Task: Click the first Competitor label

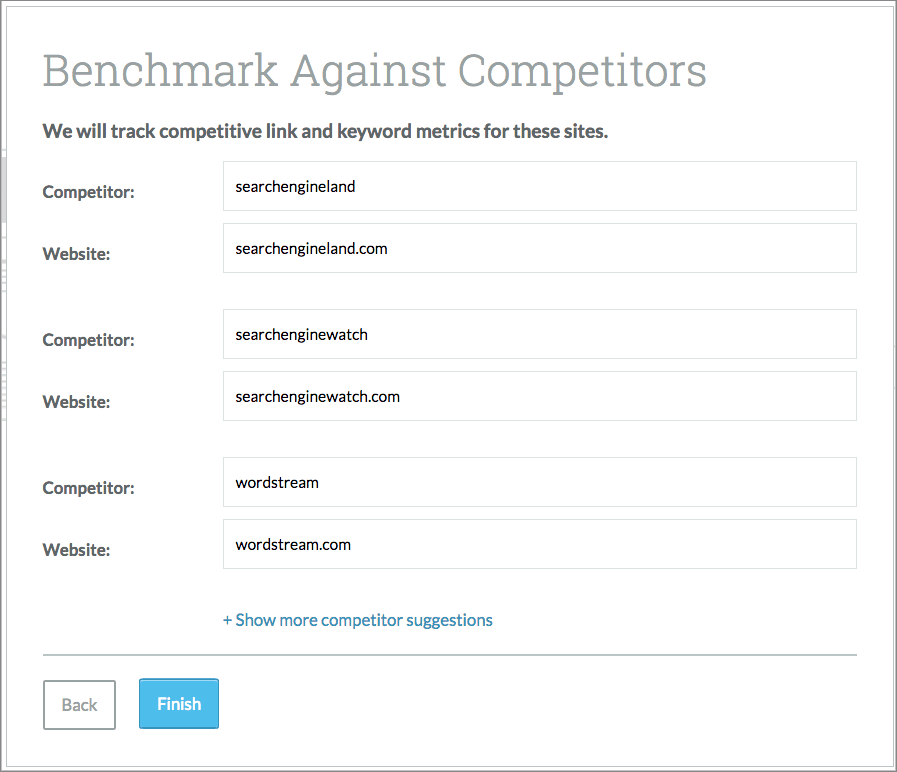Action: (88, 192)
